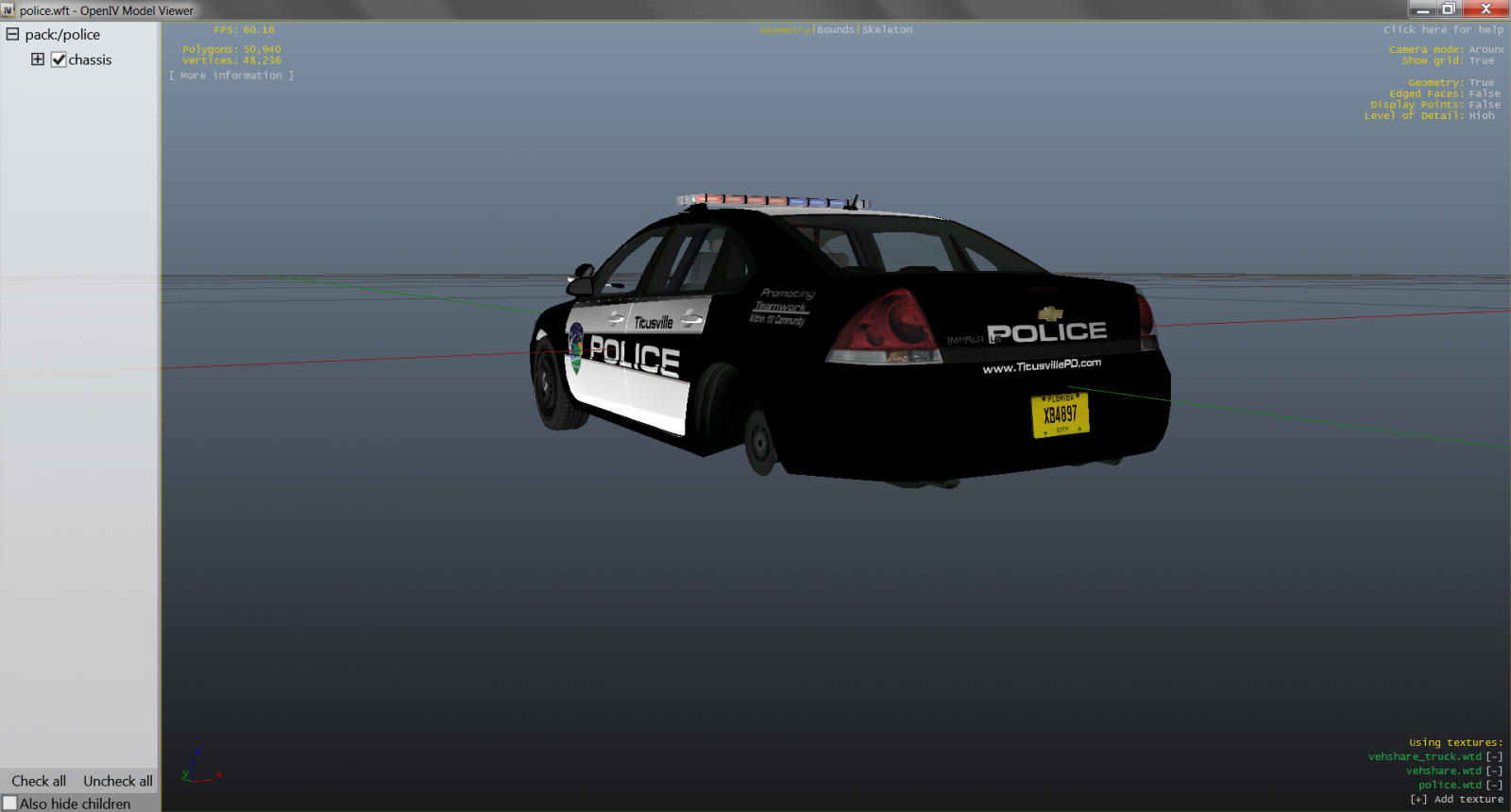Toggle the Edged Faces option
1511x812 pixels.
(x=1484, y=93)
